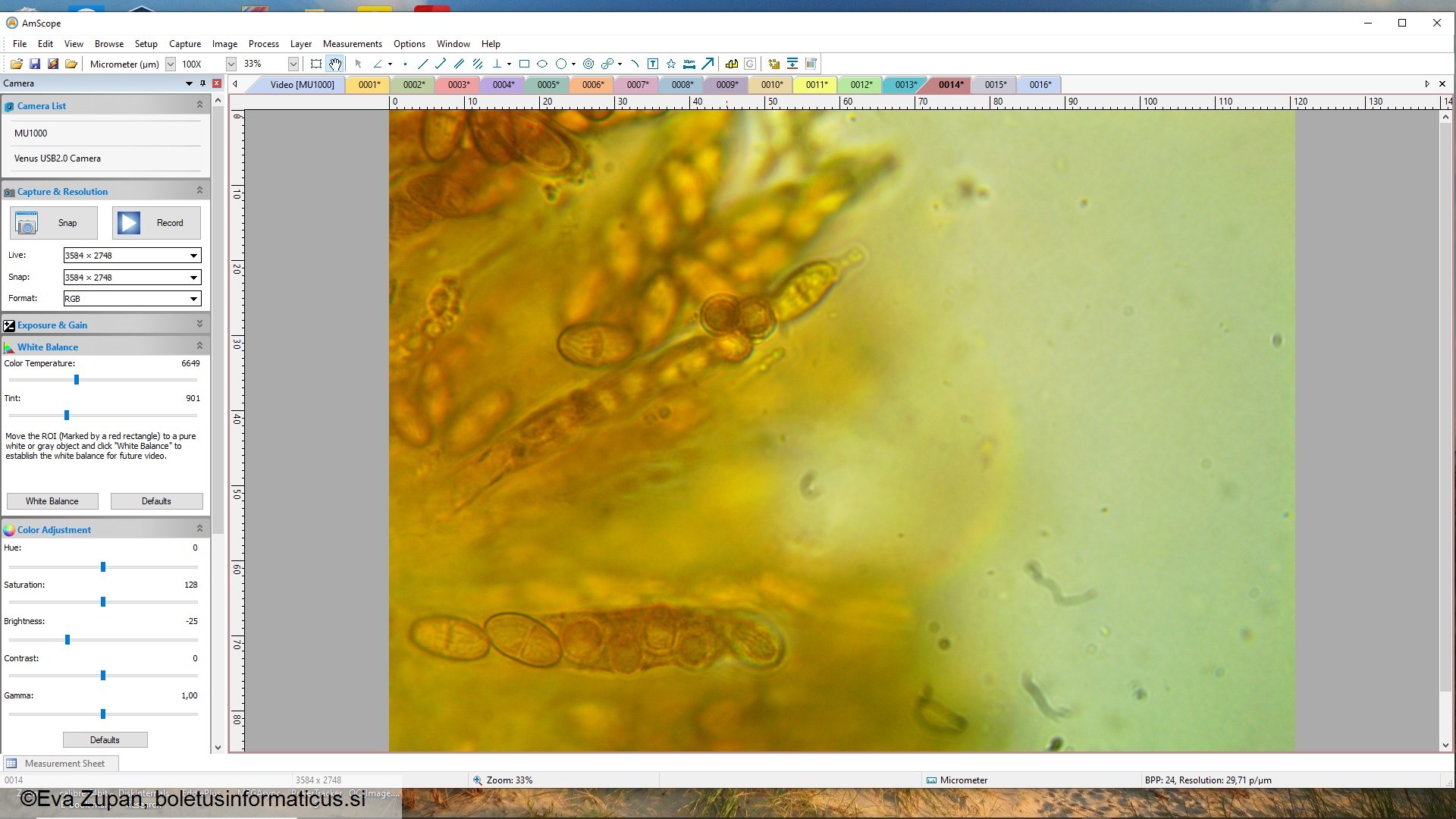The height and width of the screenshot is (819, 1456).
Task: Select the Text annotation tool
Action: point(653,64)
